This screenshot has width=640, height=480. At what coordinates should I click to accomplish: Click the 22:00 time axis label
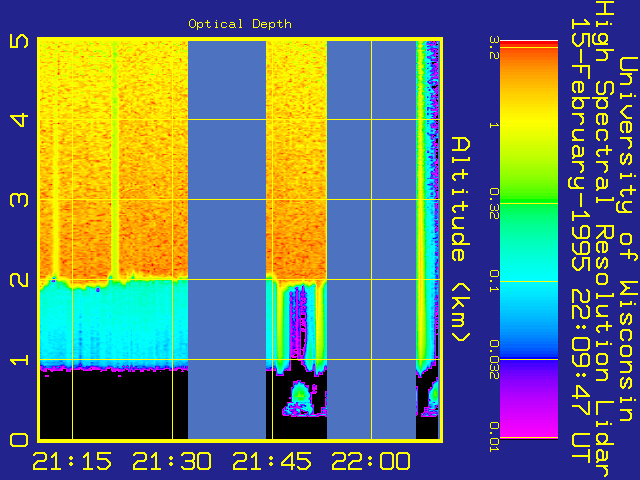371,461
